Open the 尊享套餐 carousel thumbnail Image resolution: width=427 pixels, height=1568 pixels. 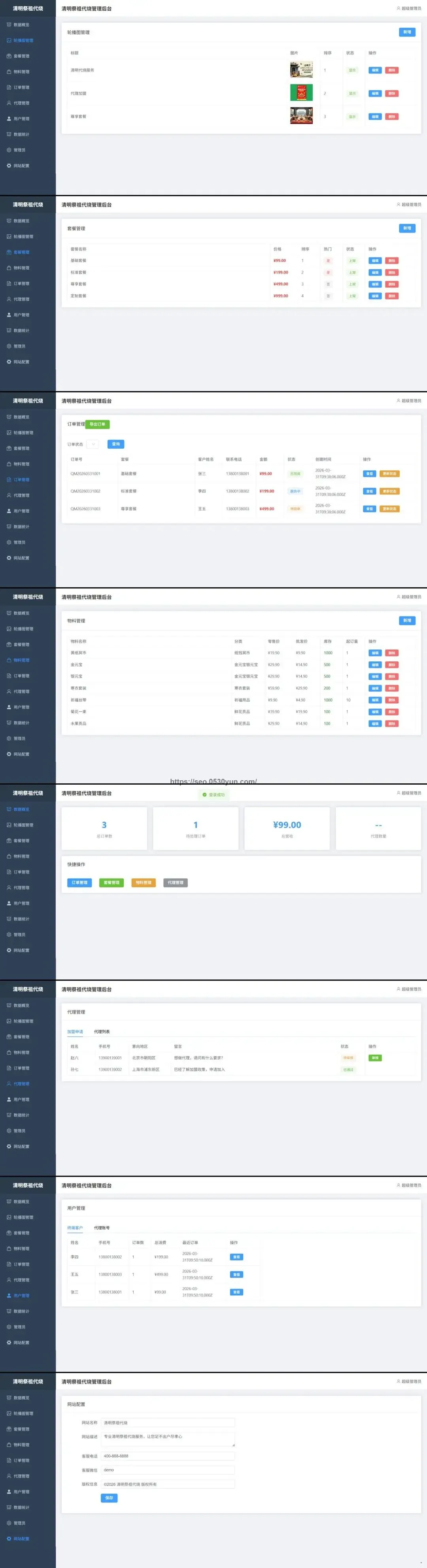click(302, 116)
